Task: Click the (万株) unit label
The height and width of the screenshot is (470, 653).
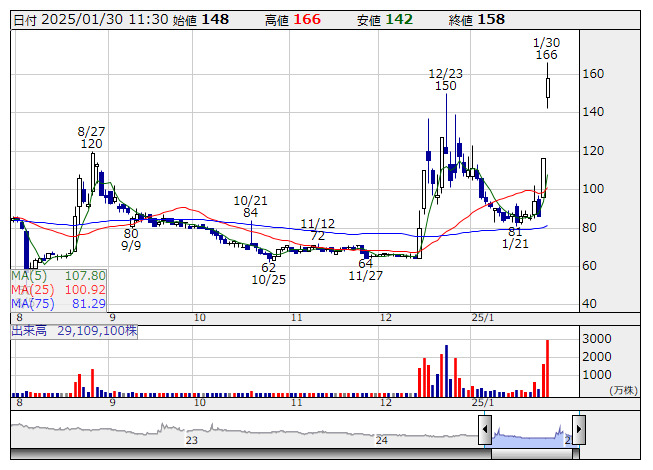Action: click(623, 390)
